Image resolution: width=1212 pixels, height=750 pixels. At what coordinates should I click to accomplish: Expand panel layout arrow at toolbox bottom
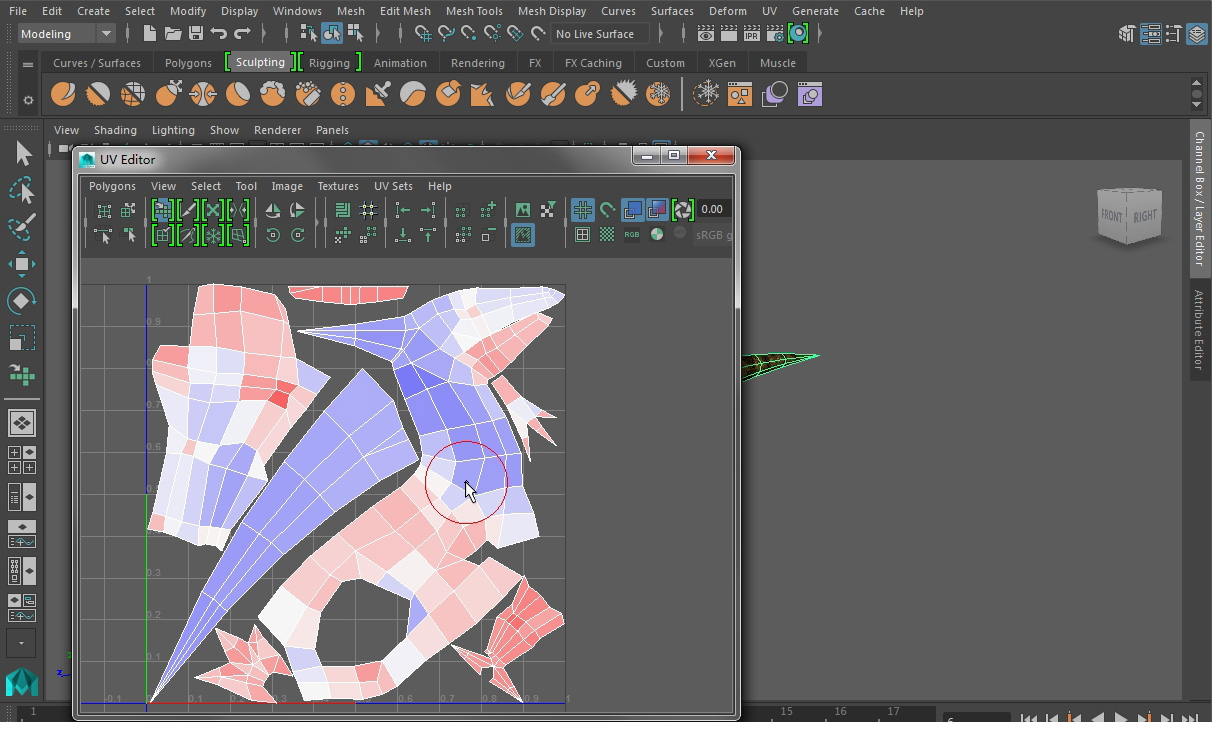(21, 643)
